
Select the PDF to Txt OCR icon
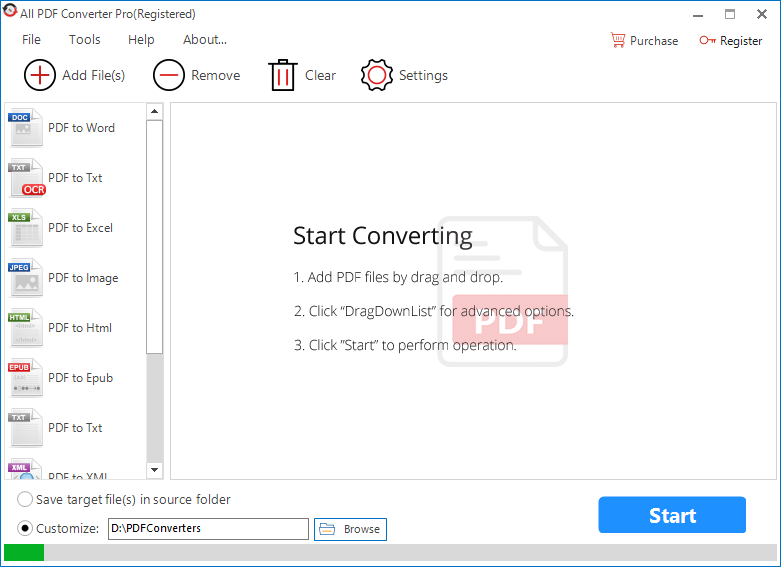[x=26, y=178]
